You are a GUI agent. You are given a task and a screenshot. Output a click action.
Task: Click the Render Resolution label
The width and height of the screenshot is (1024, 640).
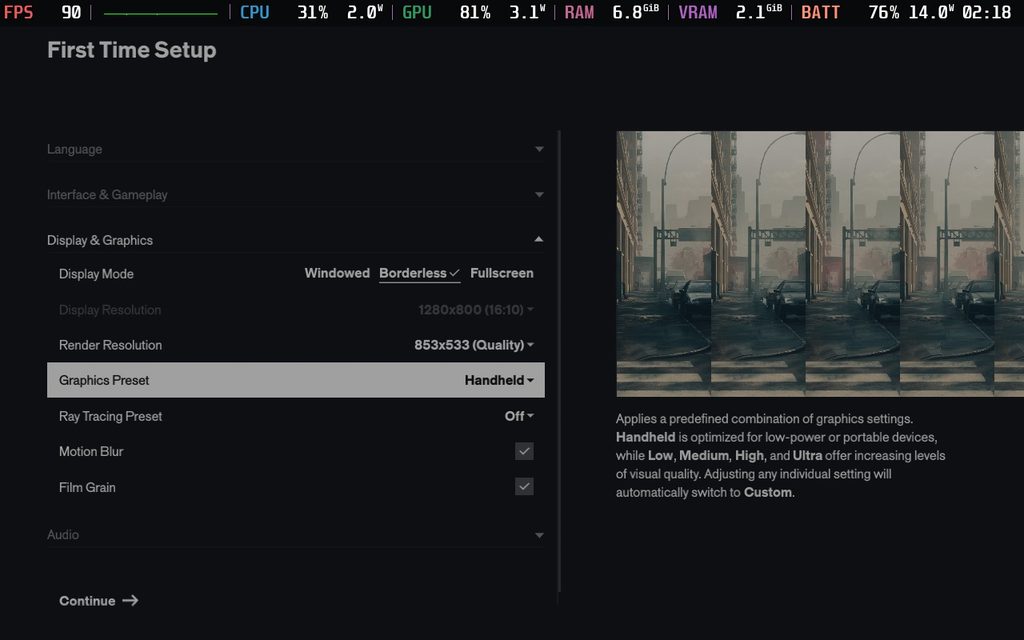tap(110, 345)
